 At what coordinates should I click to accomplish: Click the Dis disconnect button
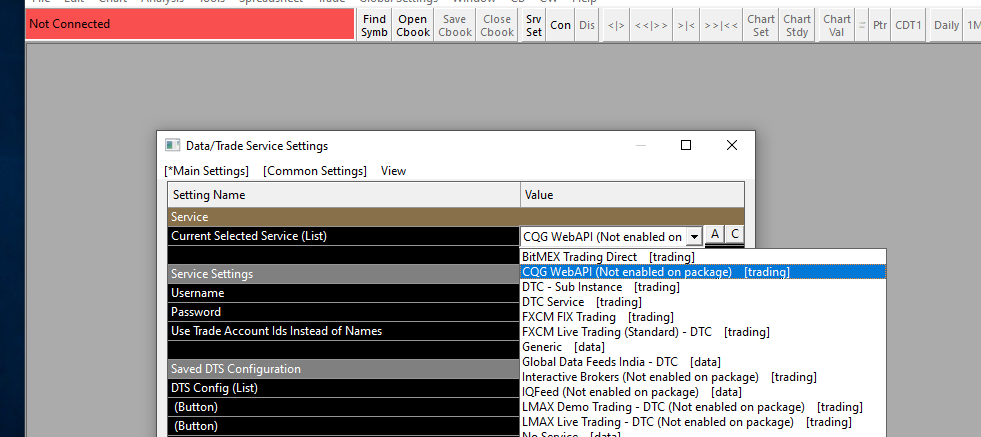point(587,26)
